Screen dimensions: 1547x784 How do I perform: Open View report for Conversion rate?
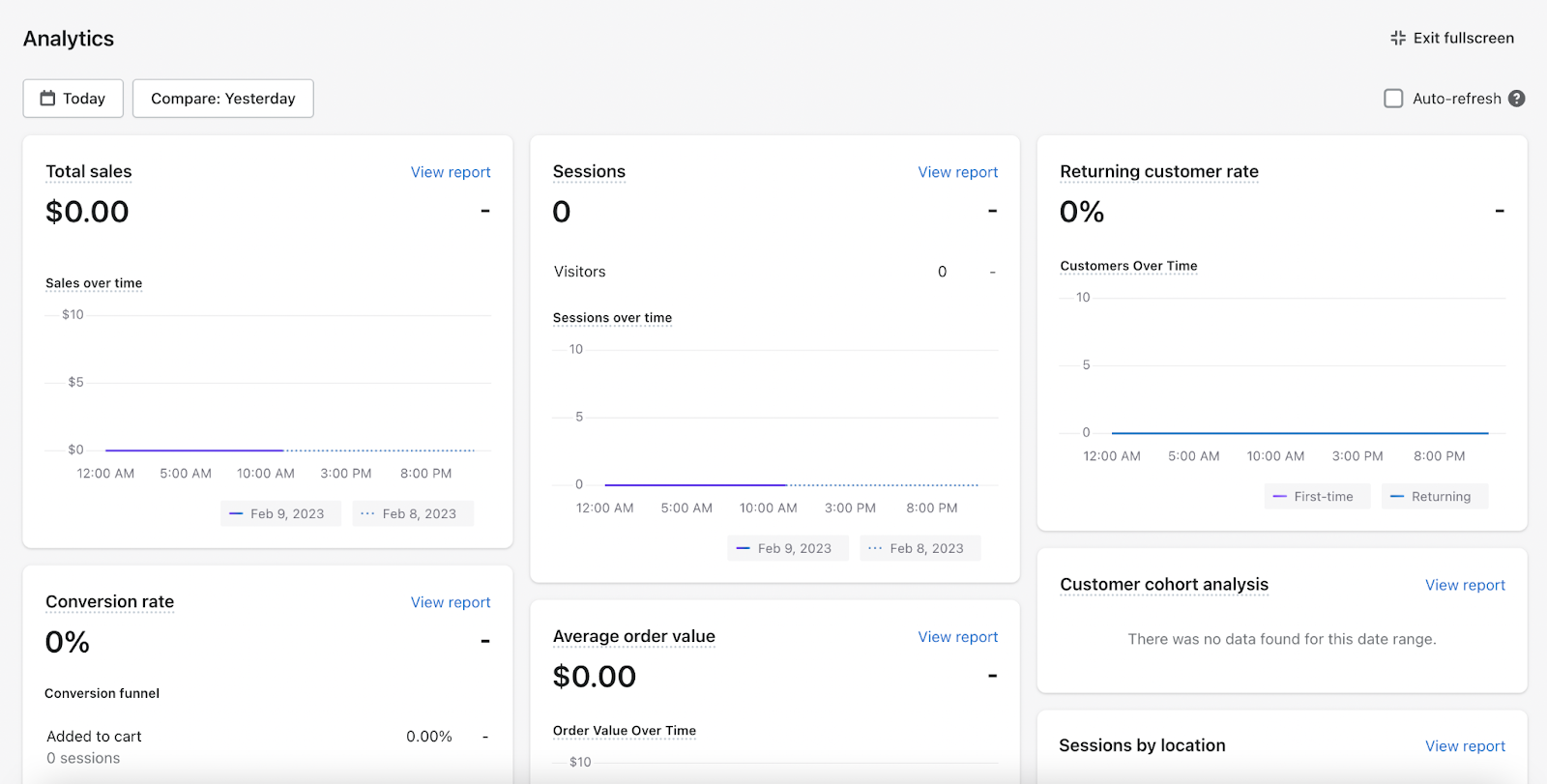coord(451,602)
